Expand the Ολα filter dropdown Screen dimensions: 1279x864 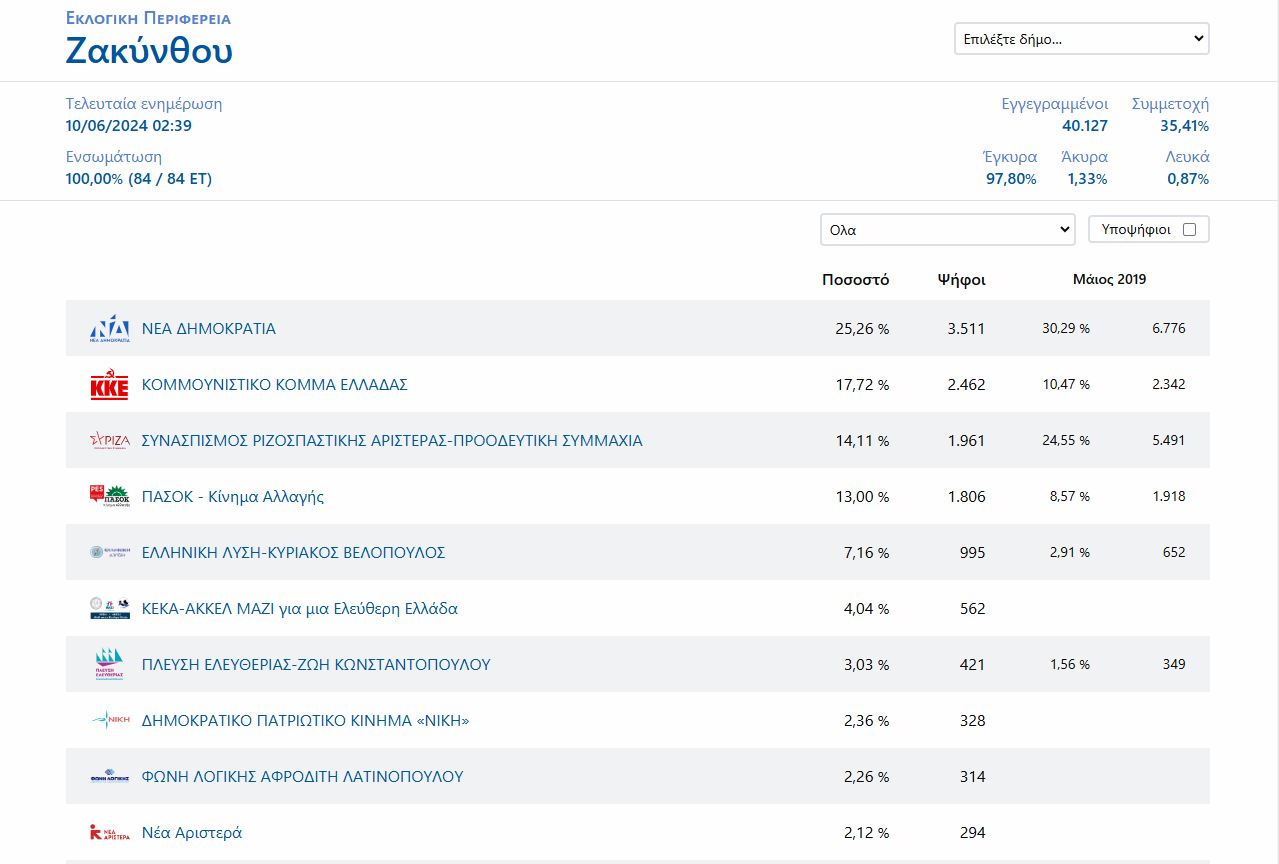(x=947, y=230)
